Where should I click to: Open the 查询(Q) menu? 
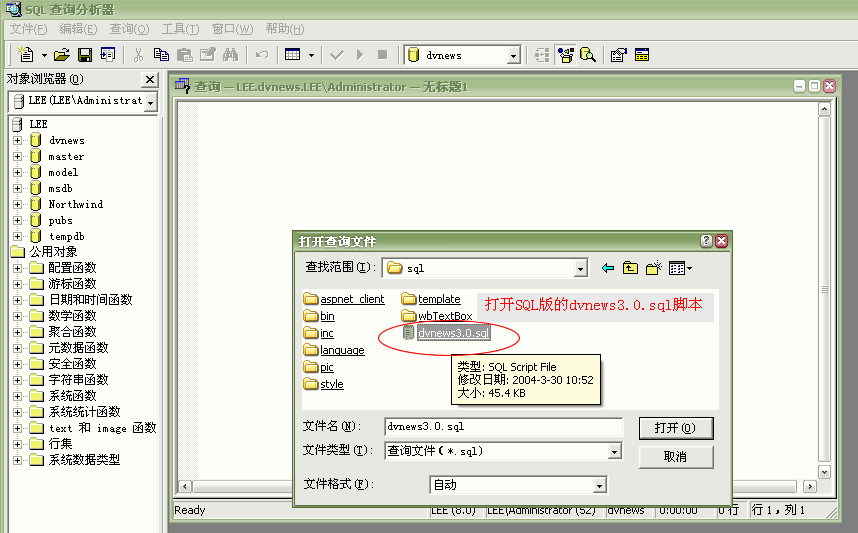pyautogui.click(x=129, y=29)
